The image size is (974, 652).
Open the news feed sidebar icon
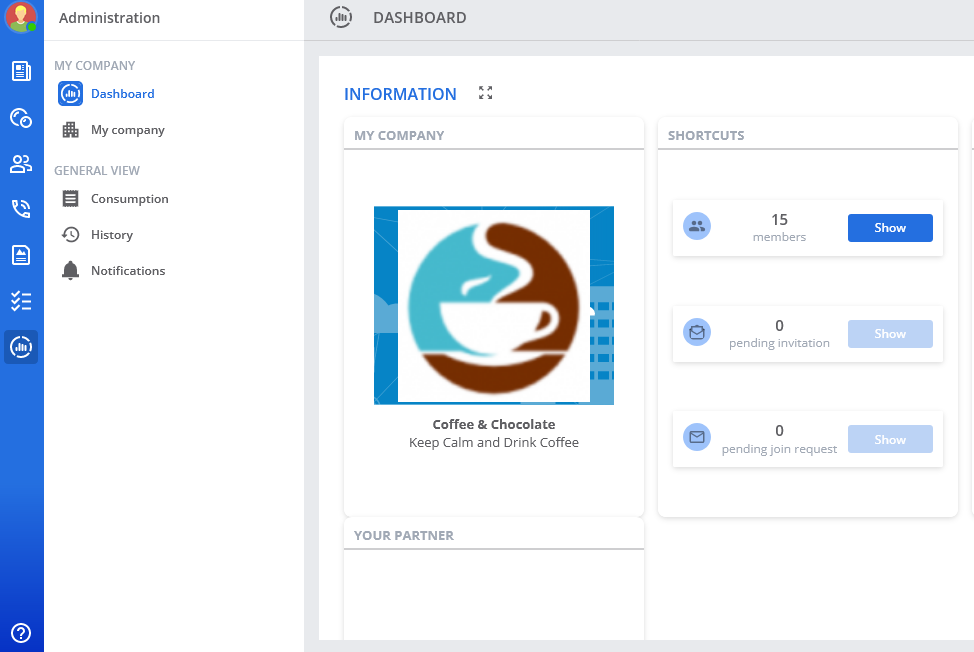click(21, 71)
